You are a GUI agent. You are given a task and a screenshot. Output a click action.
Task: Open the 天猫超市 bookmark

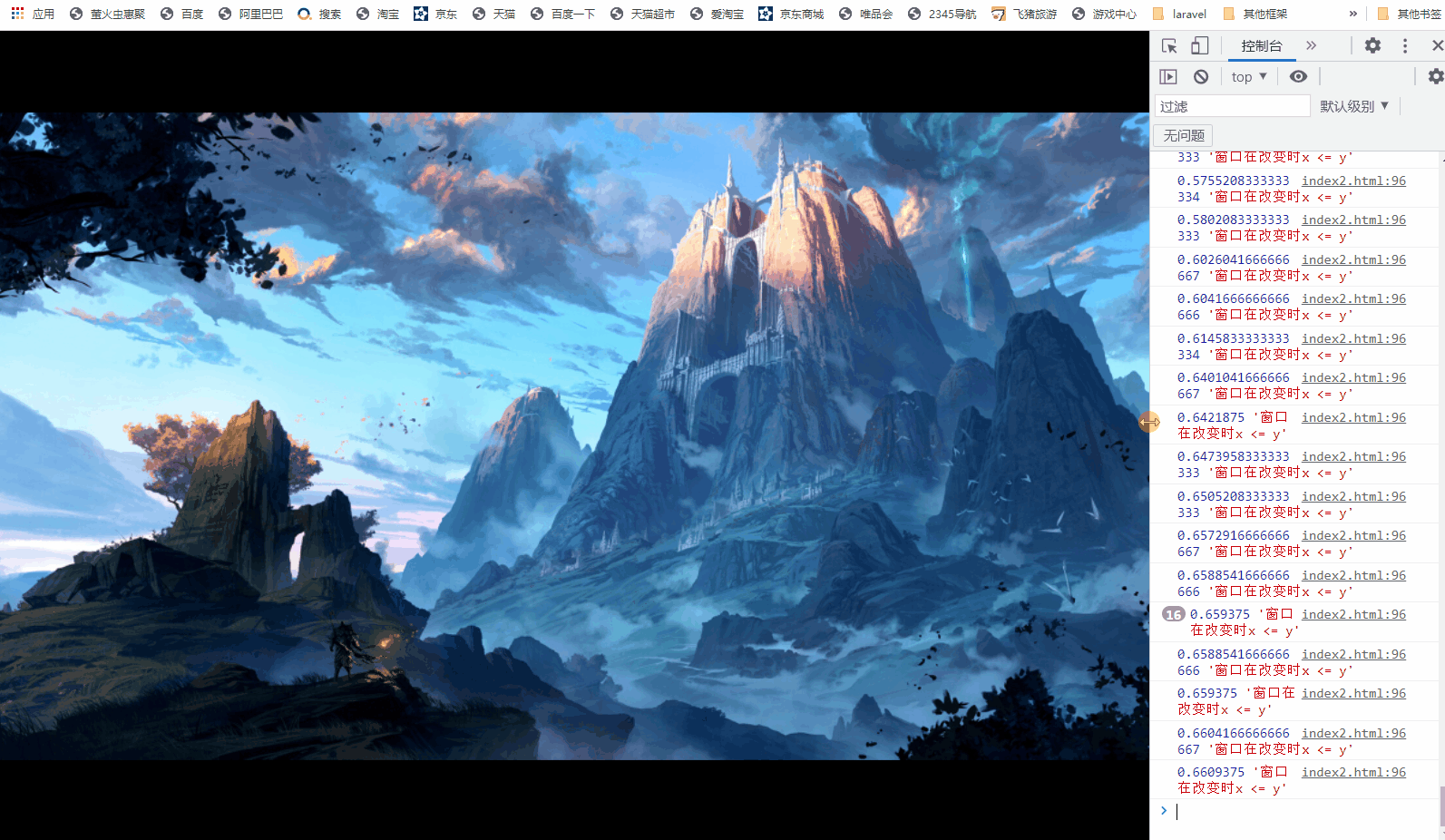(x=643, y=14)
